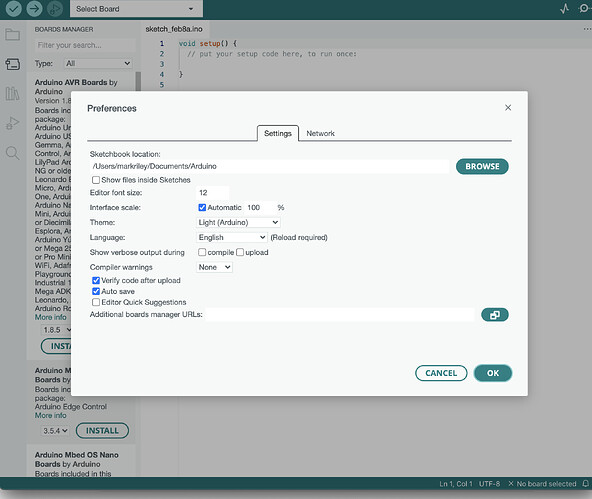Click the additional boards URLs window icon
This screenshot has height=499, width=592.
tap(495, 315)
